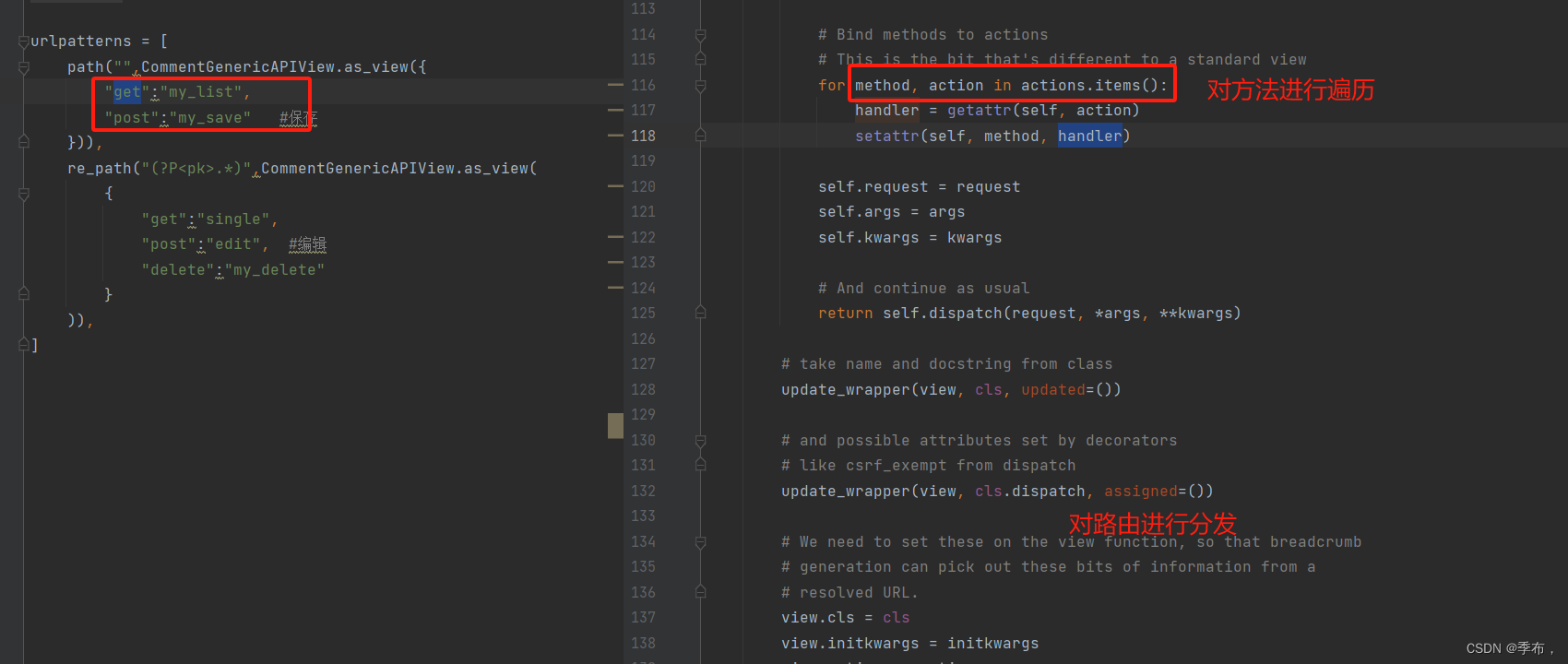Click line number 116 in the gutter

tap(643, 85)
